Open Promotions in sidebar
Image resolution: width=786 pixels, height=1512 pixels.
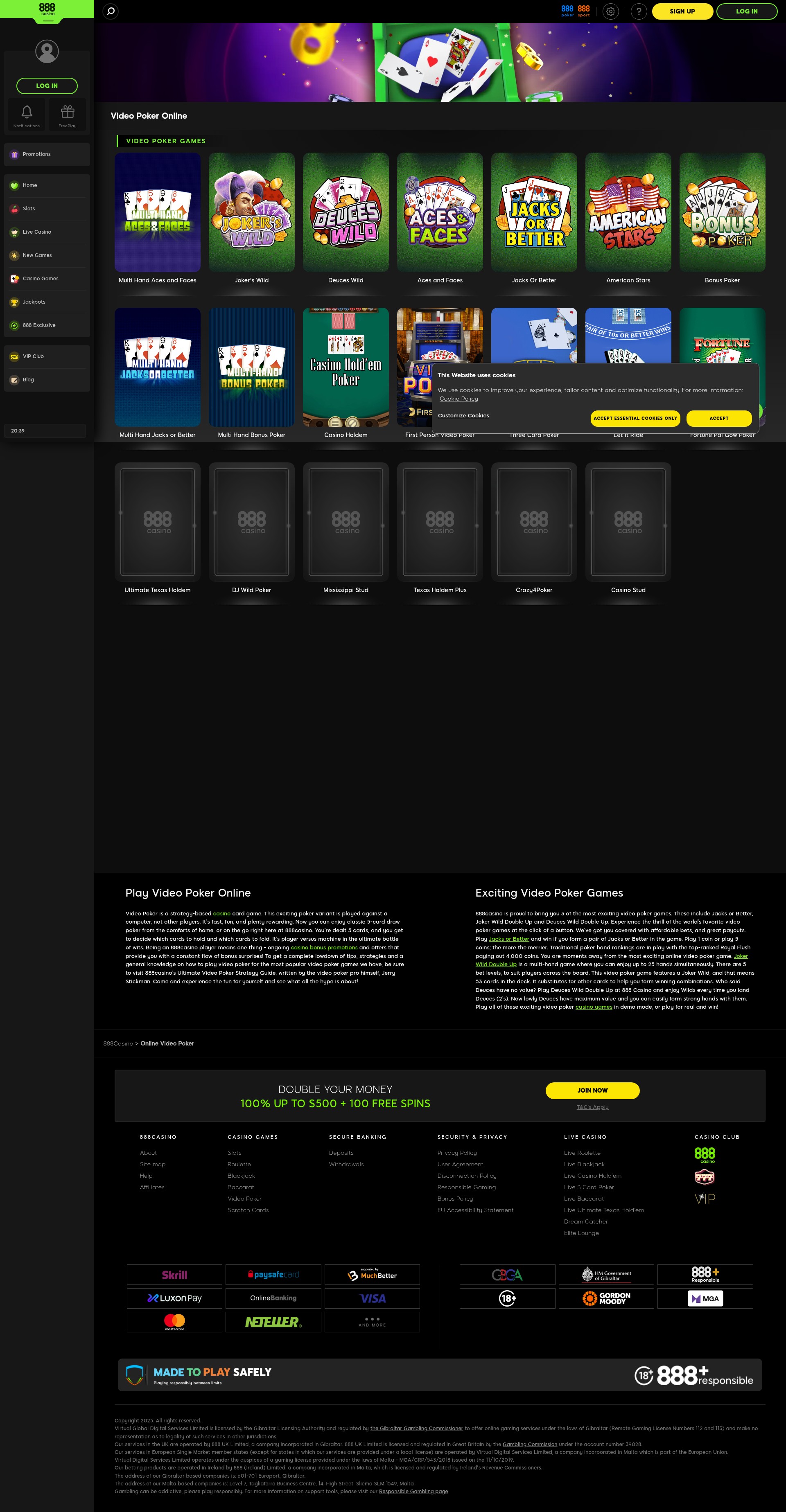point(47,154)
